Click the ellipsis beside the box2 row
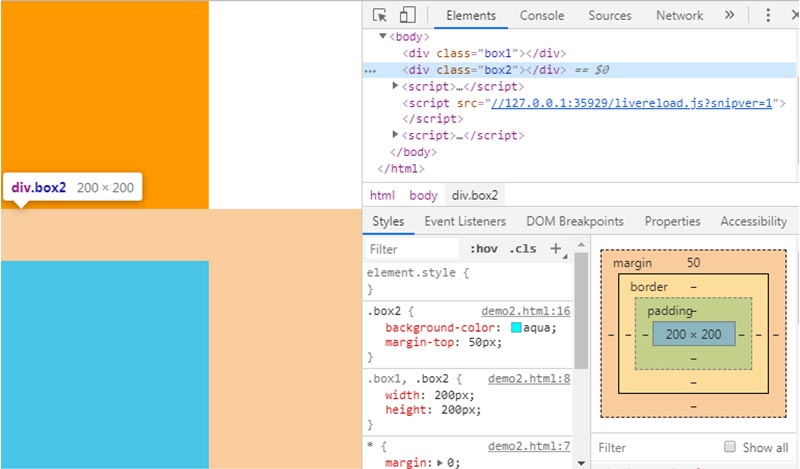The image size is (800, 469). [370, 70]
